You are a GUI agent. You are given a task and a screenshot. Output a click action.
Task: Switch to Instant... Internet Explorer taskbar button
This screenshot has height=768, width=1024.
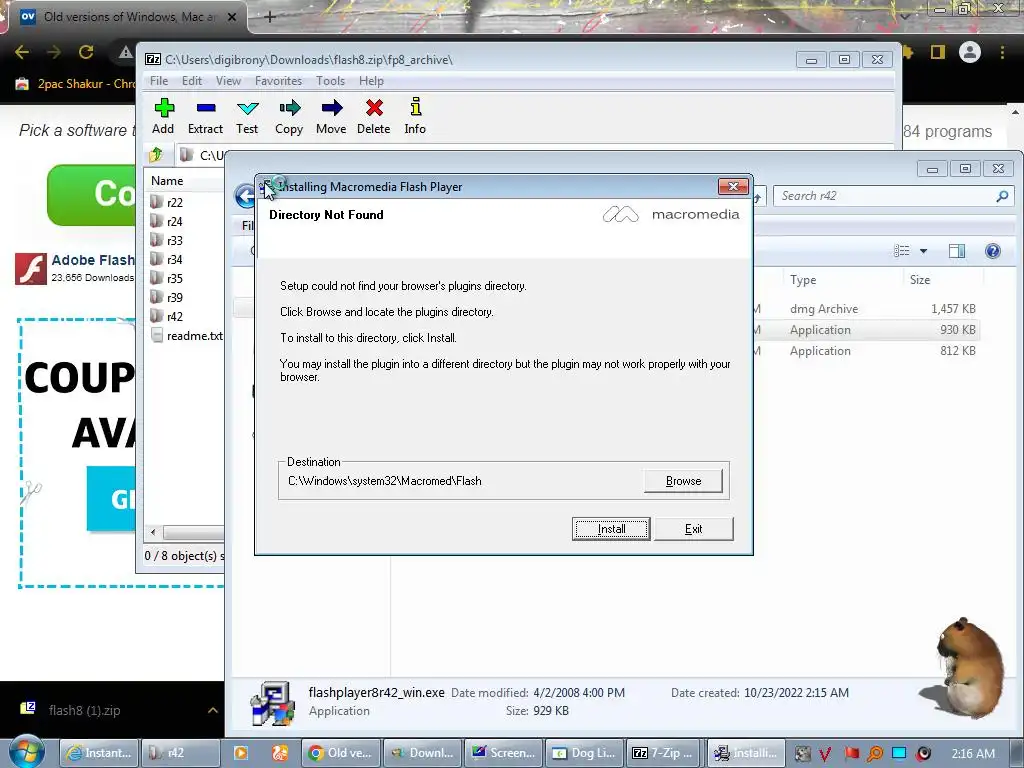point(99,753)
